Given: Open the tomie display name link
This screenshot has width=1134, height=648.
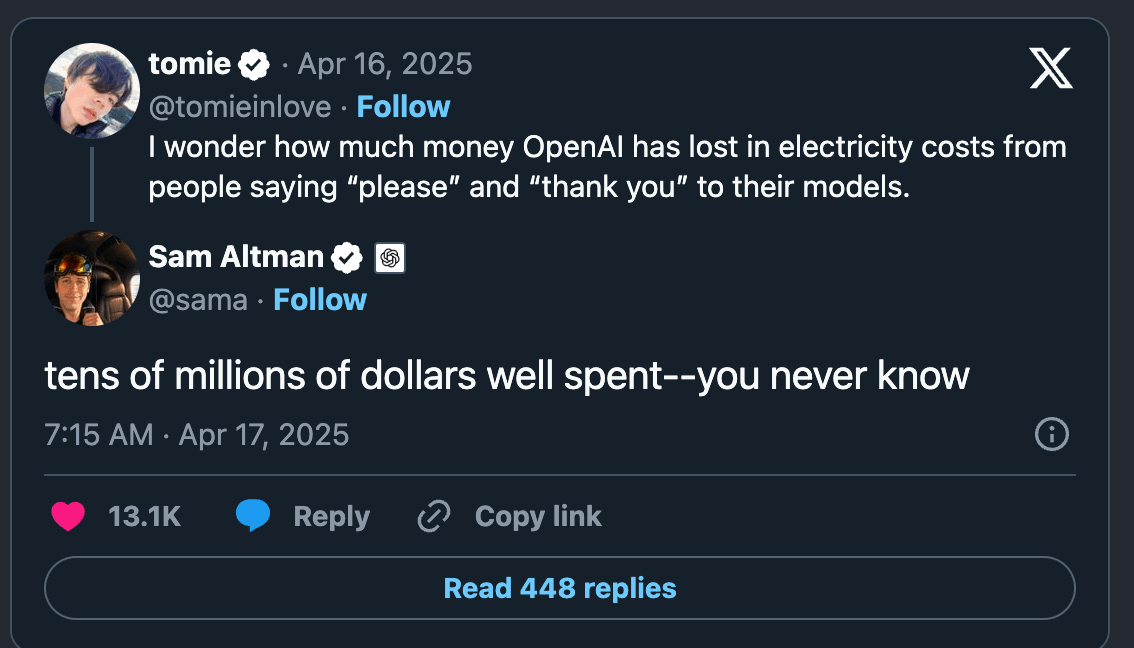Looking at the screenshot, I should (189, 64).
